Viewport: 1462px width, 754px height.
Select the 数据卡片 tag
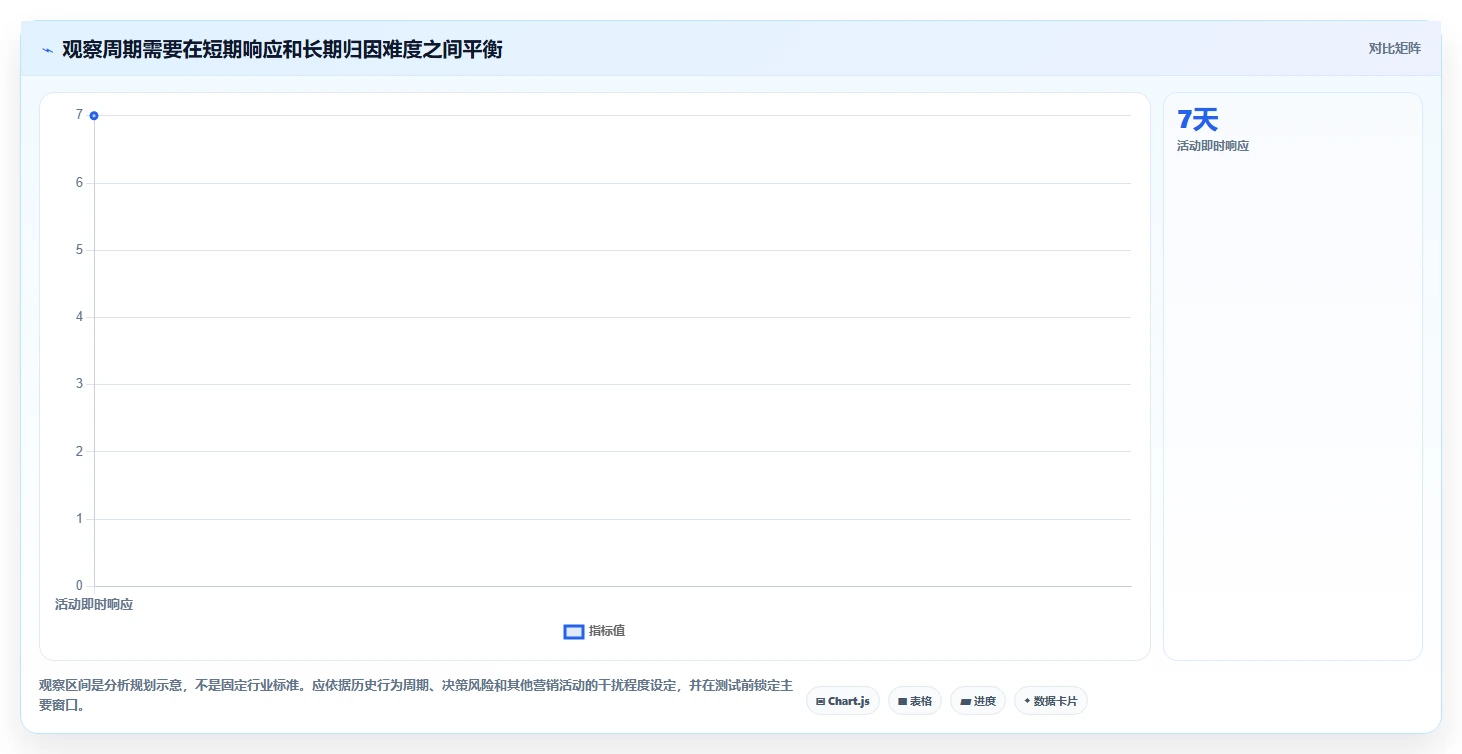1050,701
